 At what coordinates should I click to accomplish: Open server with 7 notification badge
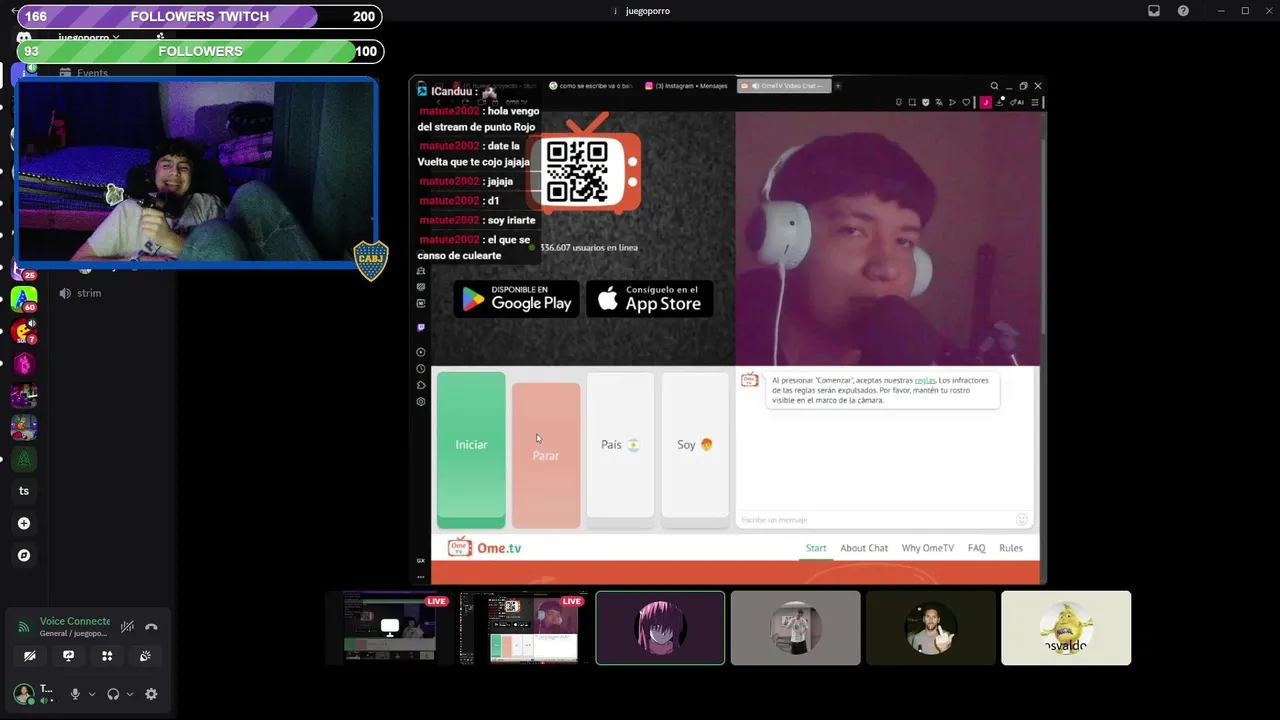pyautogui.click(x=24, y=331)
